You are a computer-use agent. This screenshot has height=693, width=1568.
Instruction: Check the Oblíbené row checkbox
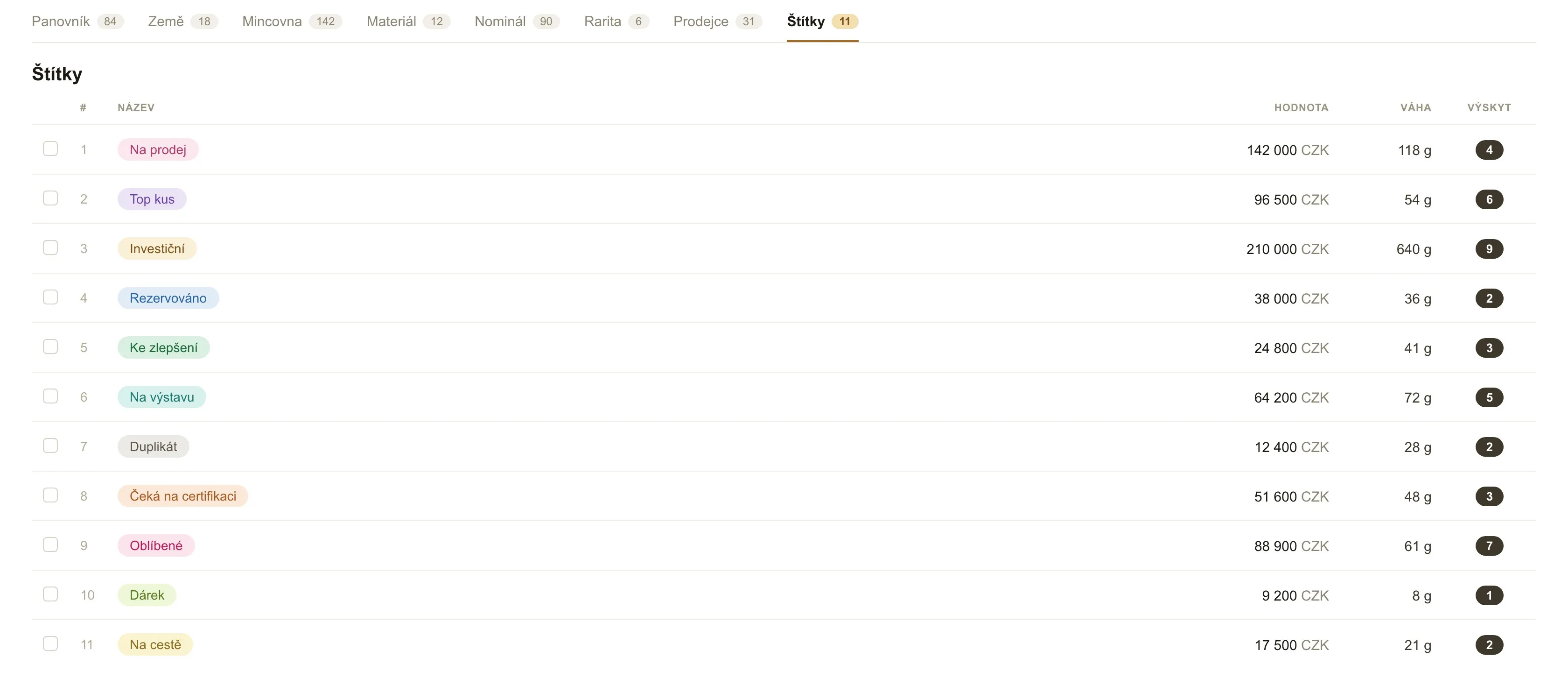click(50, 544)
